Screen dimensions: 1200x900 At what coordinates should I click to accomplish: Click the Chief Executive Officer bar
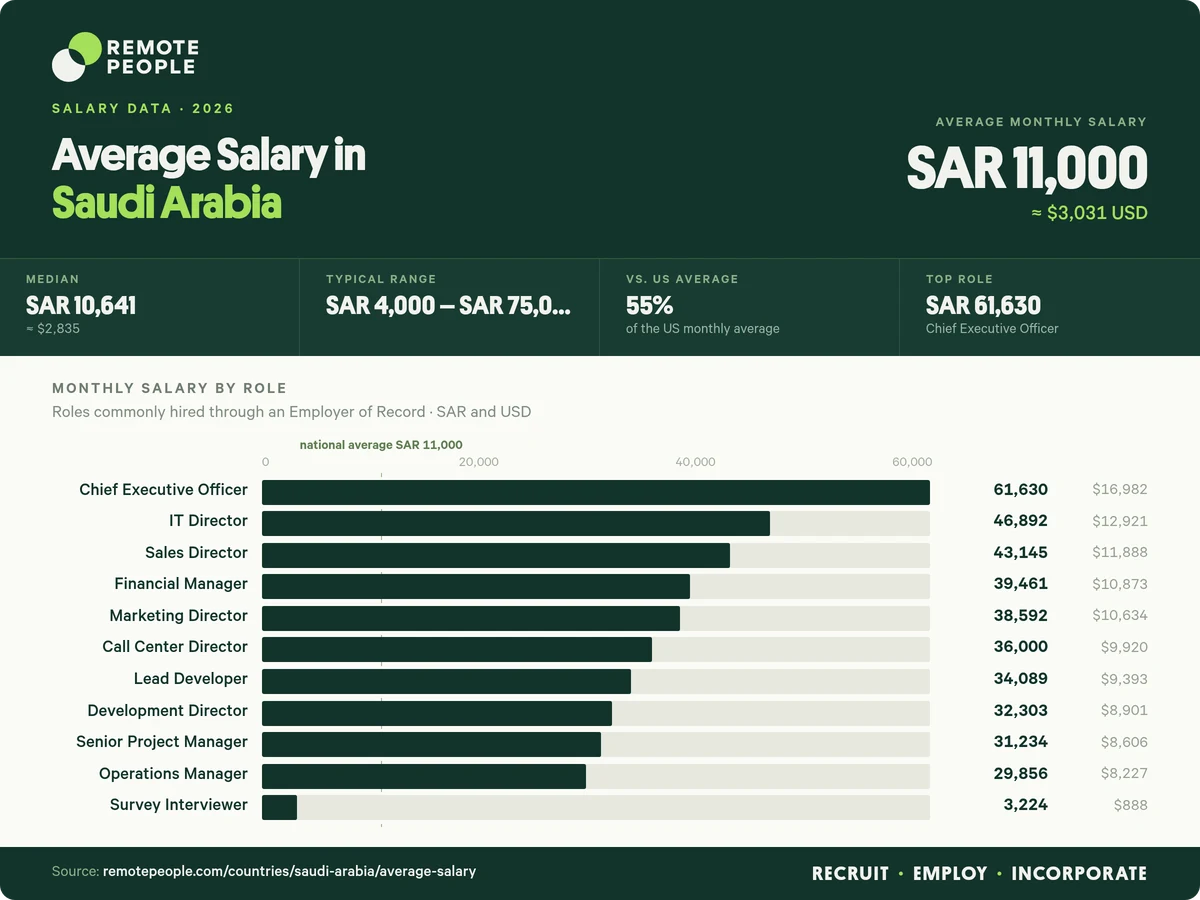tap(596, 492)
